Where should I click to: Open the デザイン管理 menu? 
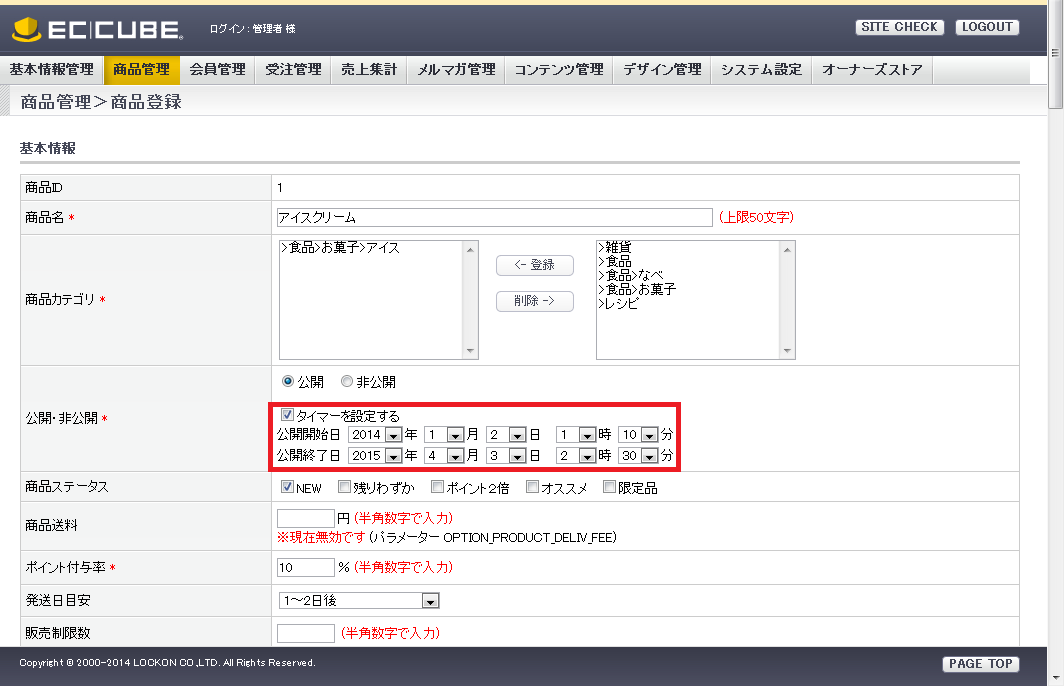(662, 69)
